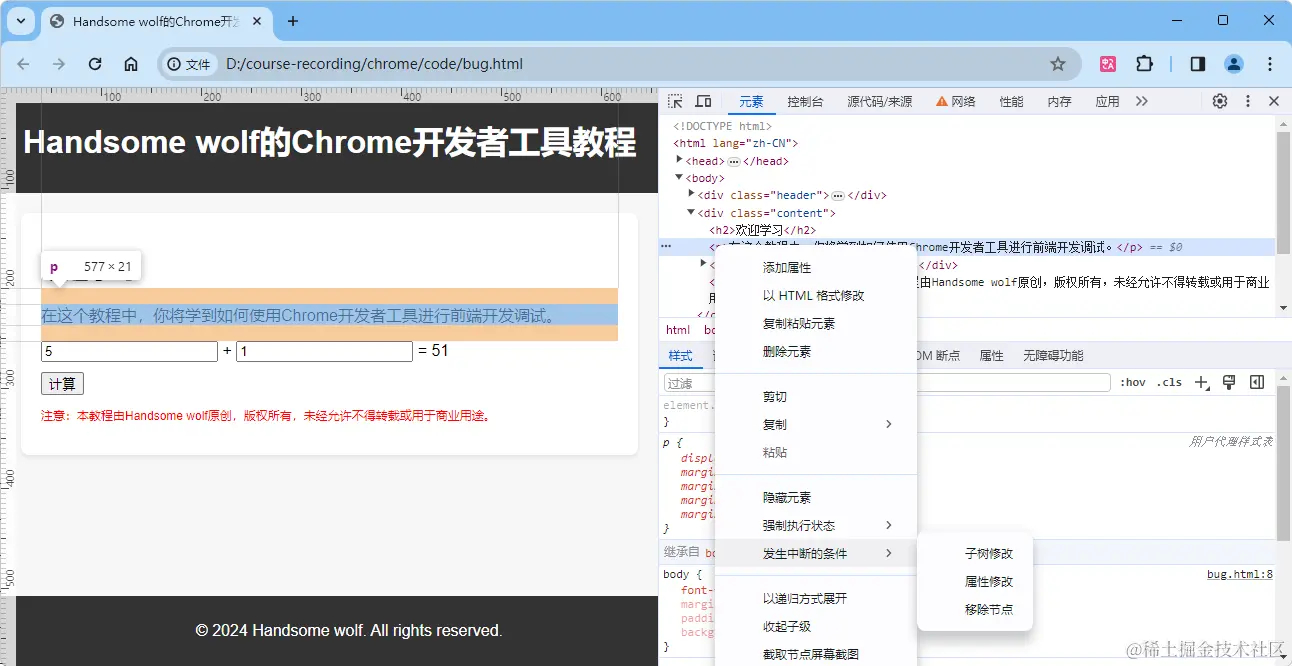Toggle Chrome side panel icon
The image size is (1292, 666).
[1198, 64]
